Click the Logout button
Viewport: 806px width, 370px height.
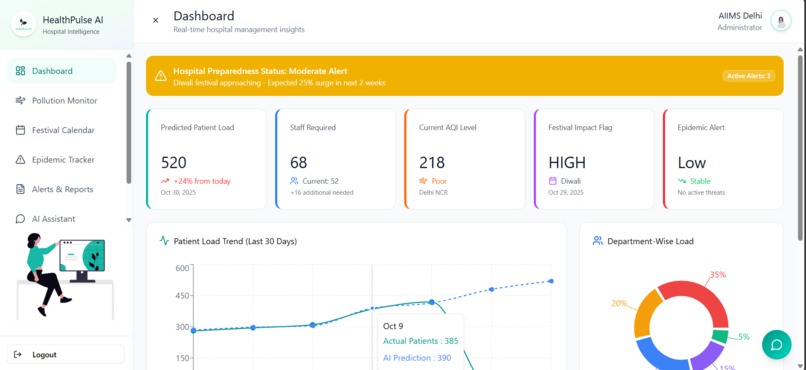point(66,354)
